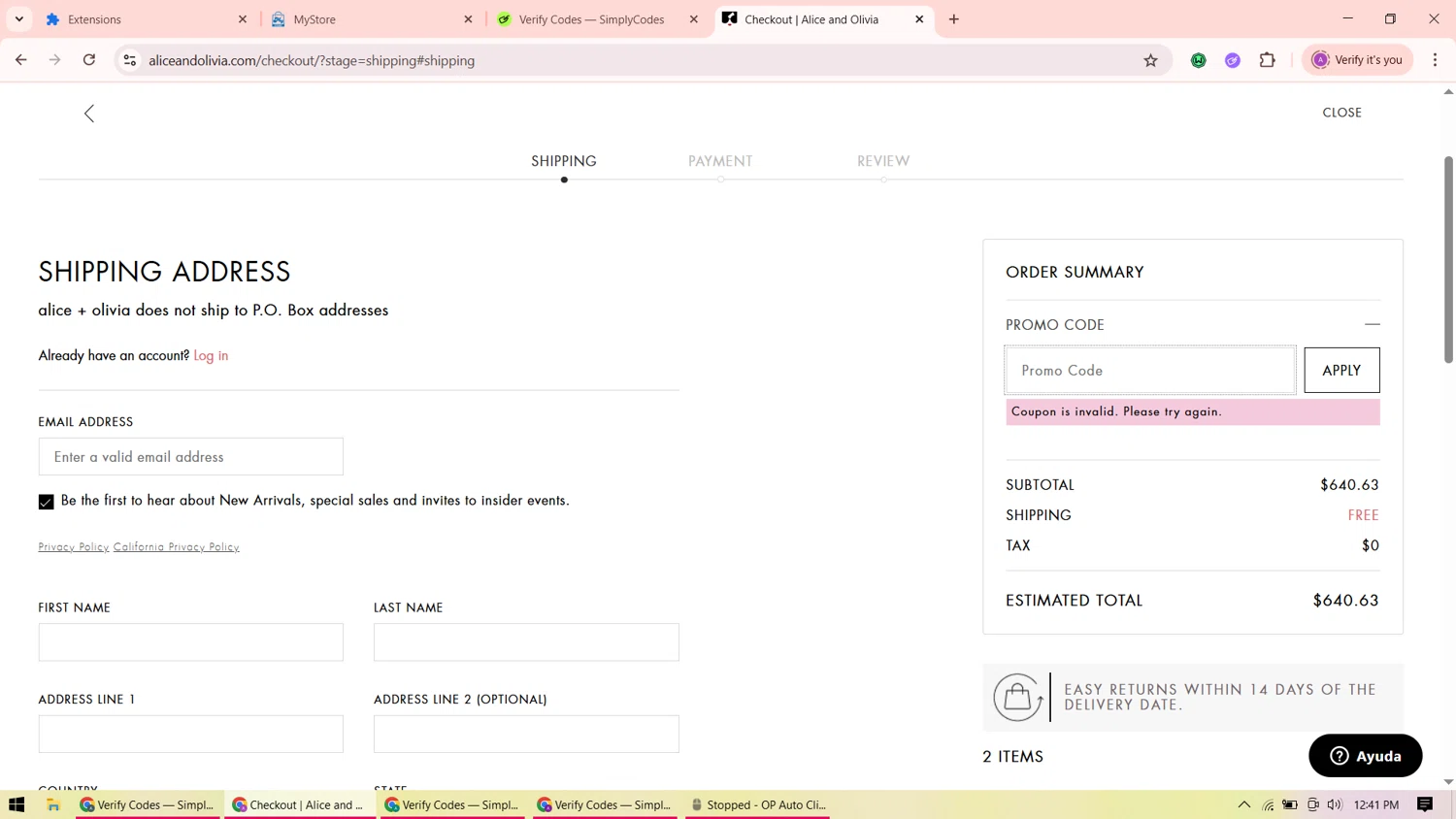Image resolution: width=1456 pixels, height=819 pixels.
Task: Click browser back navigation arrow
Action: [21, 60]
